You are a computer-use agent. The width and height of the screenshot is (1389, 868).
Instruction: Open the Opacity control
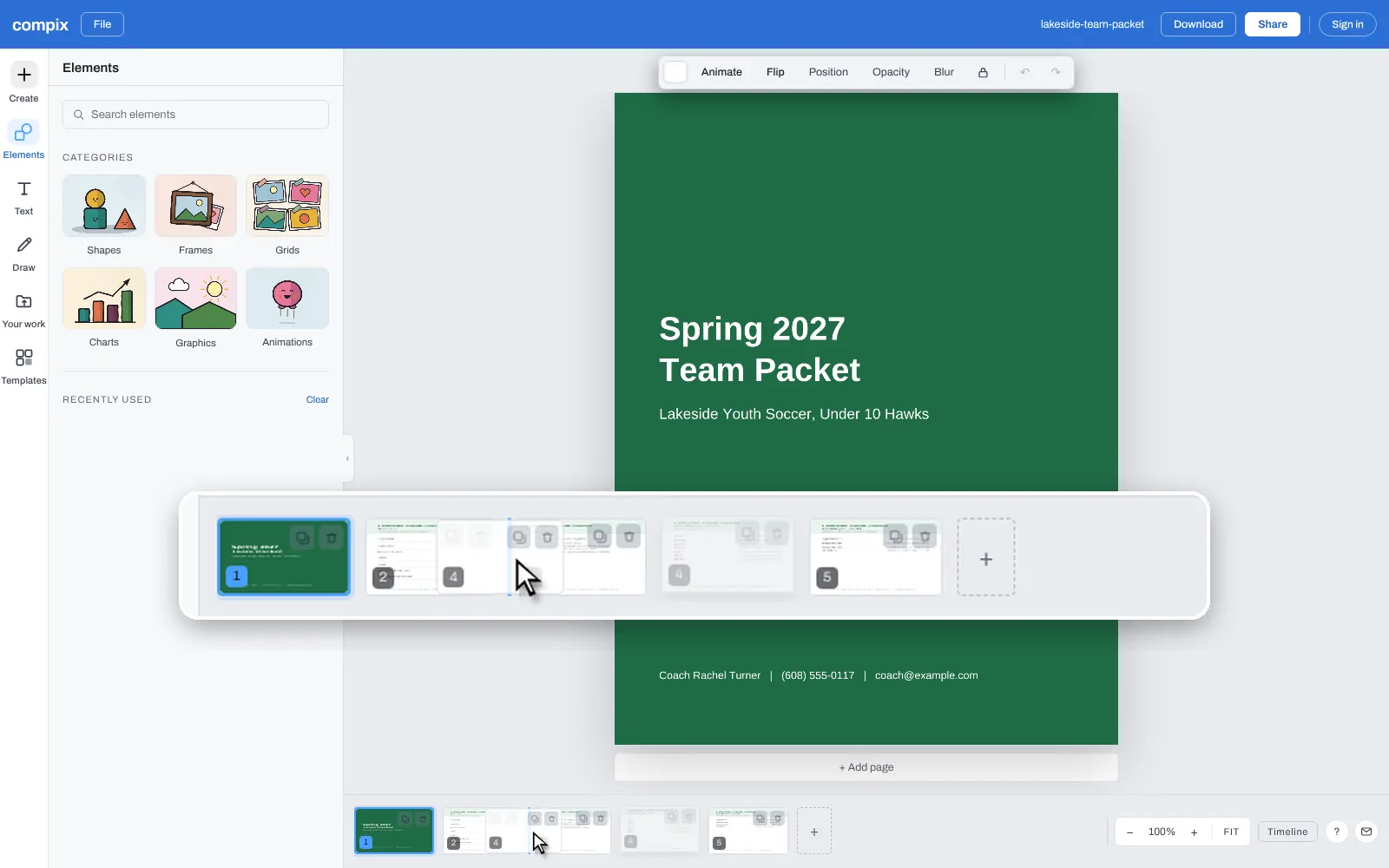[891, 72]
